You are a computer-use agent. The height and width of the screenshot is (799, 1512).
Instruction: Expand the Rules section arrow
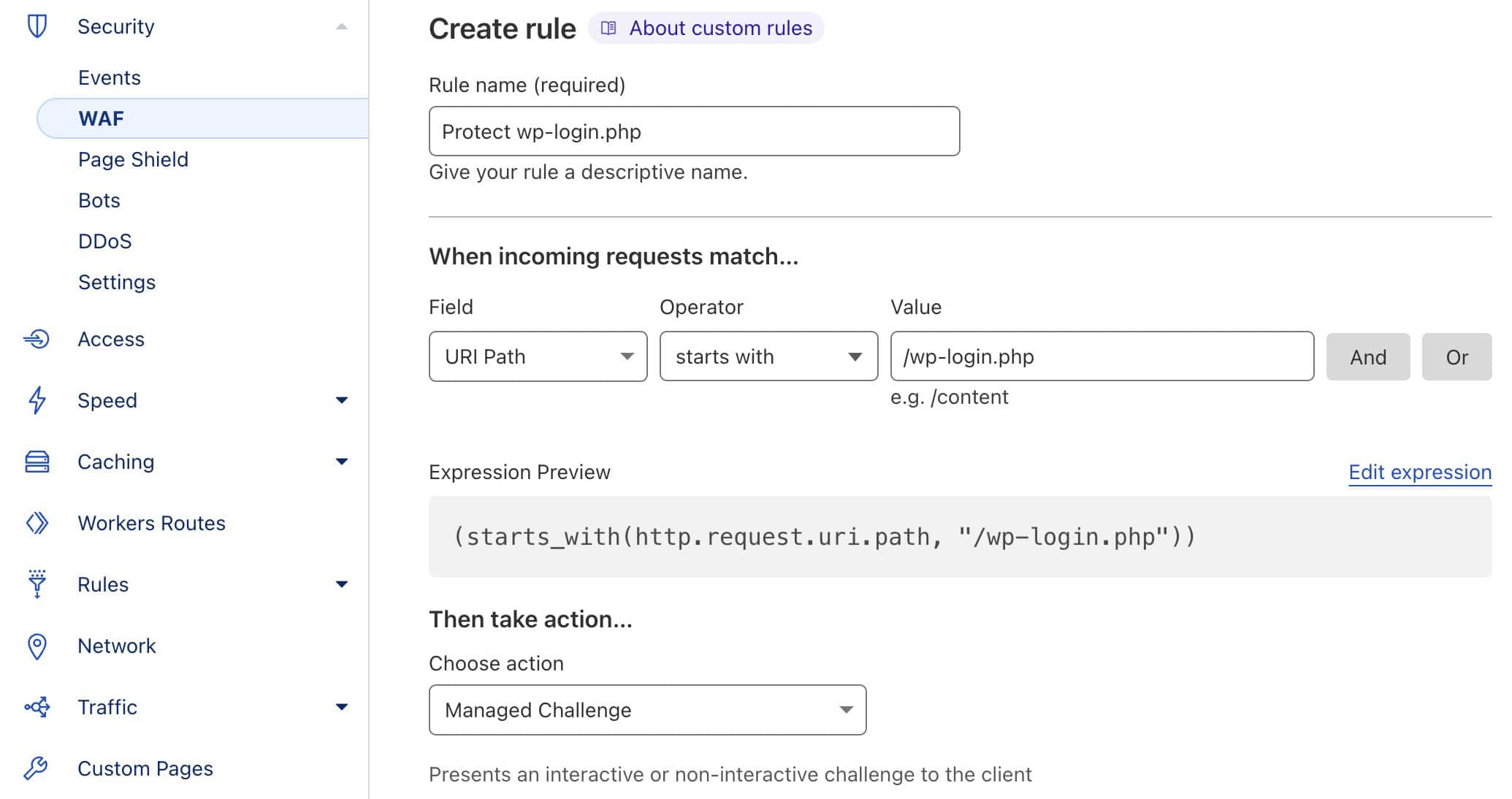(341, 584)
